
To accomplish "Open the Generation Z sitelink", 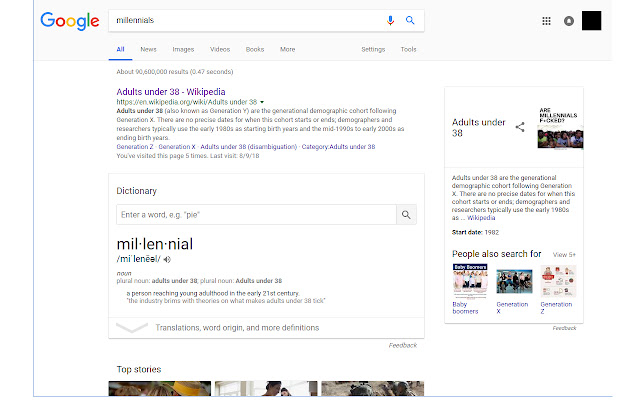I will click(135, 147).
